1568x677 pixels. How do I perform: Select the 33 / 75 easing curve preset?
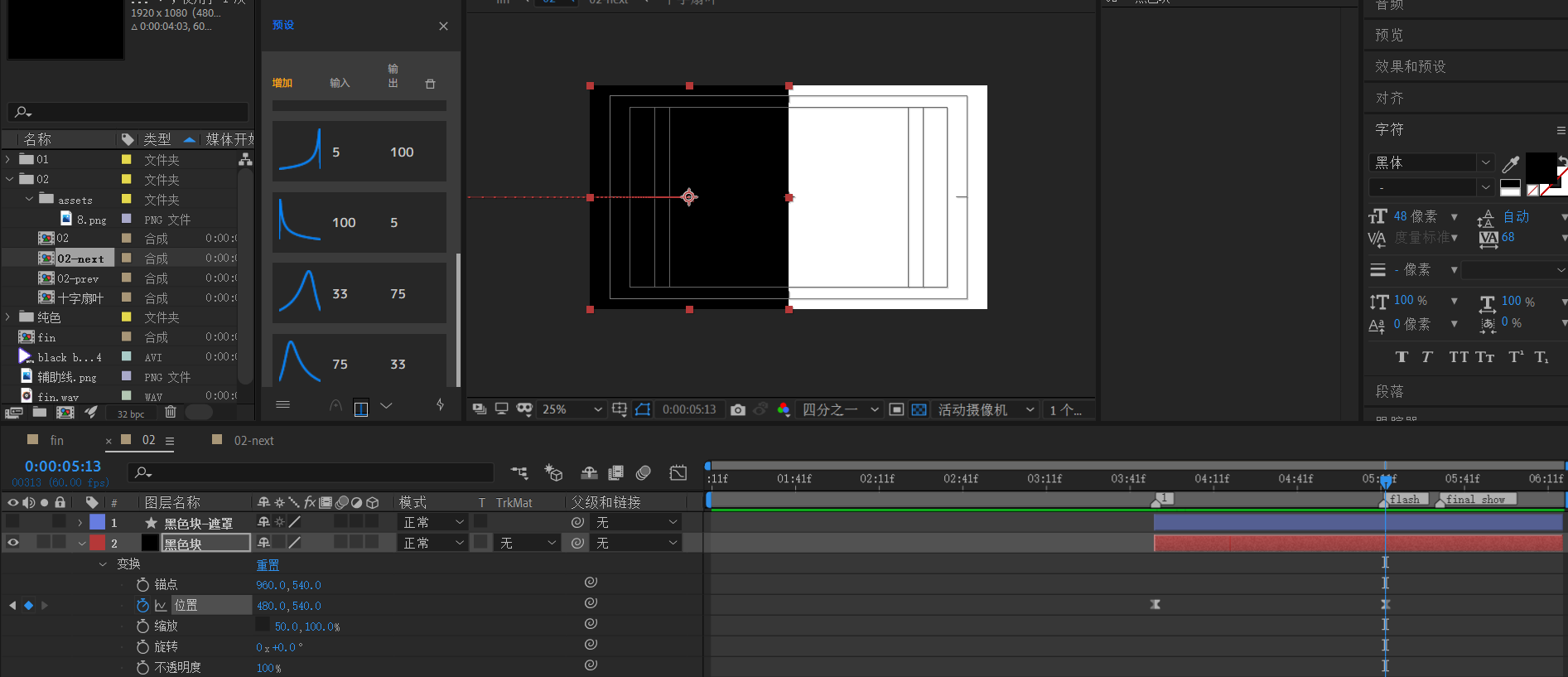point(359,293)
